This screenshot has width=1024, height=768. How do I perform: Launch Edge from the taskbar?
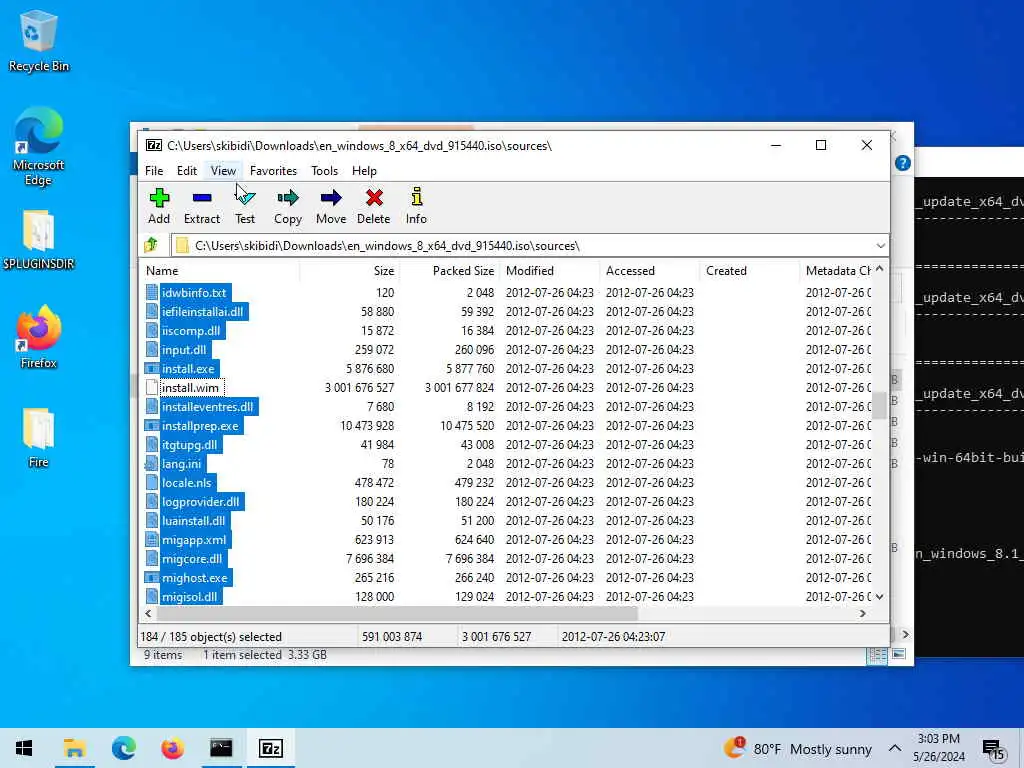point(123,748)
